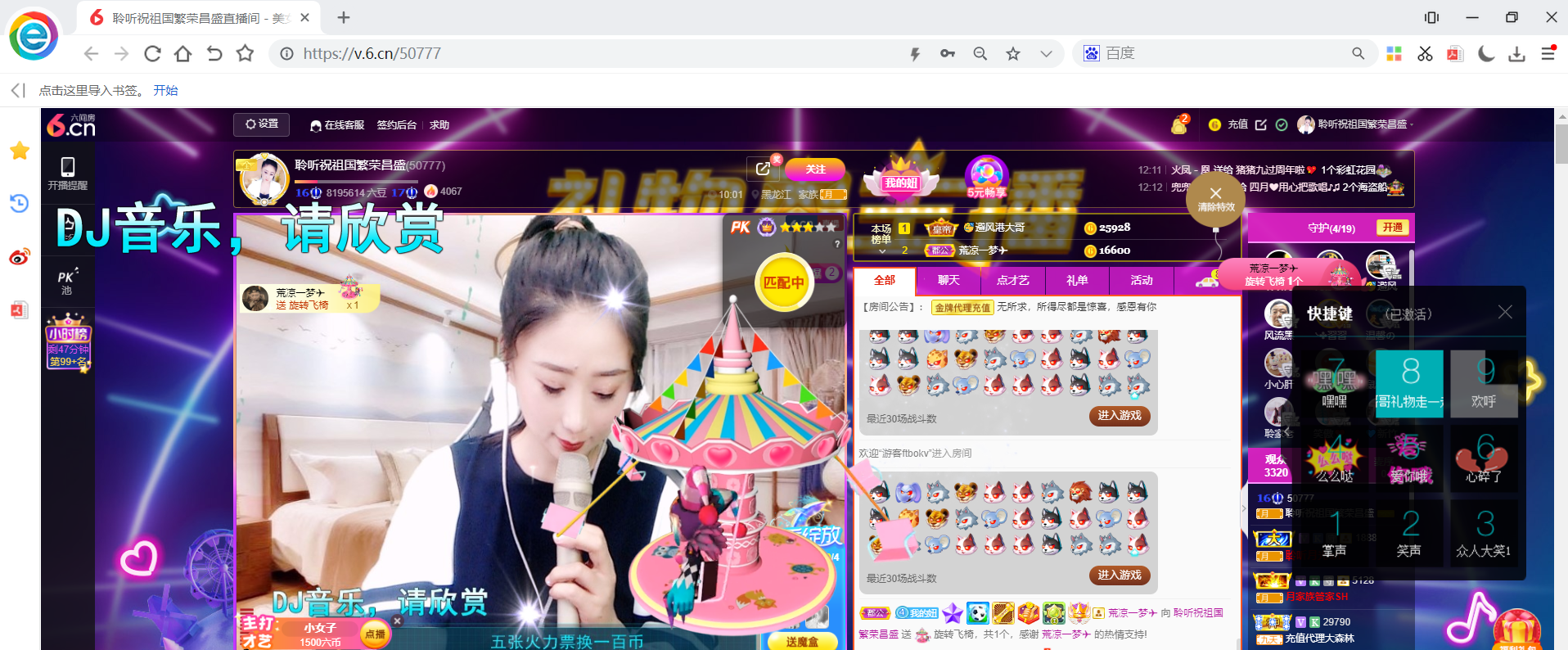1568x650 pixels.
Task: Switch to the 礼单 gift list tab
Action: [1077, 280]
